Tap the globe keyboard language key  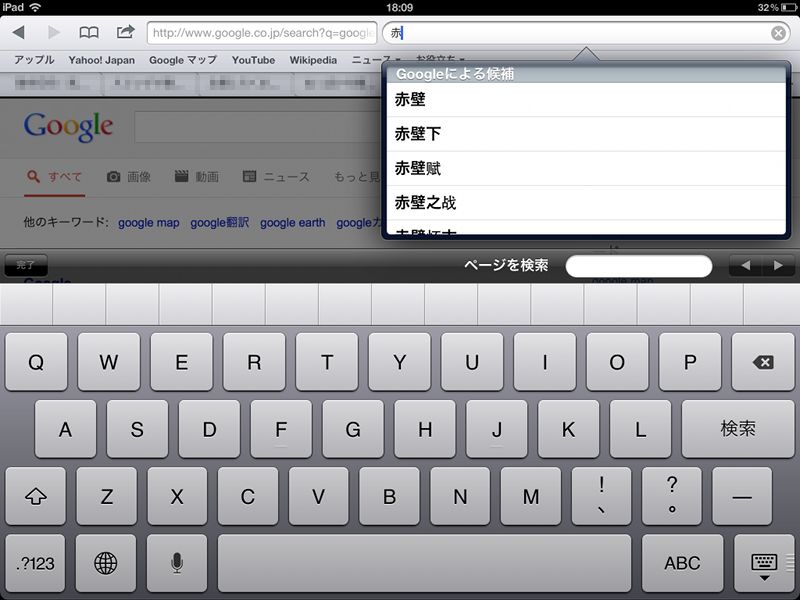(x=106, y=563)
